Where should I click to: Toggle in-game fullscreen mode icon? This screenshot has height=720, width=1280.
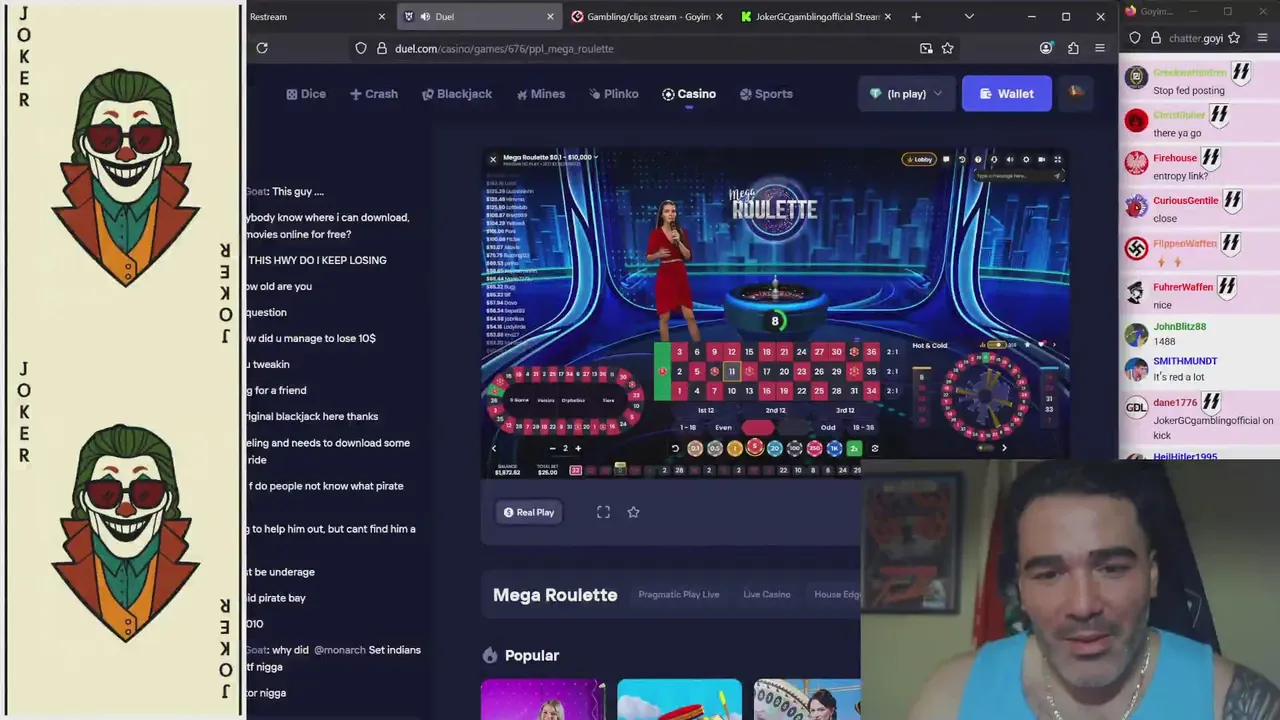coord(1058,159)
